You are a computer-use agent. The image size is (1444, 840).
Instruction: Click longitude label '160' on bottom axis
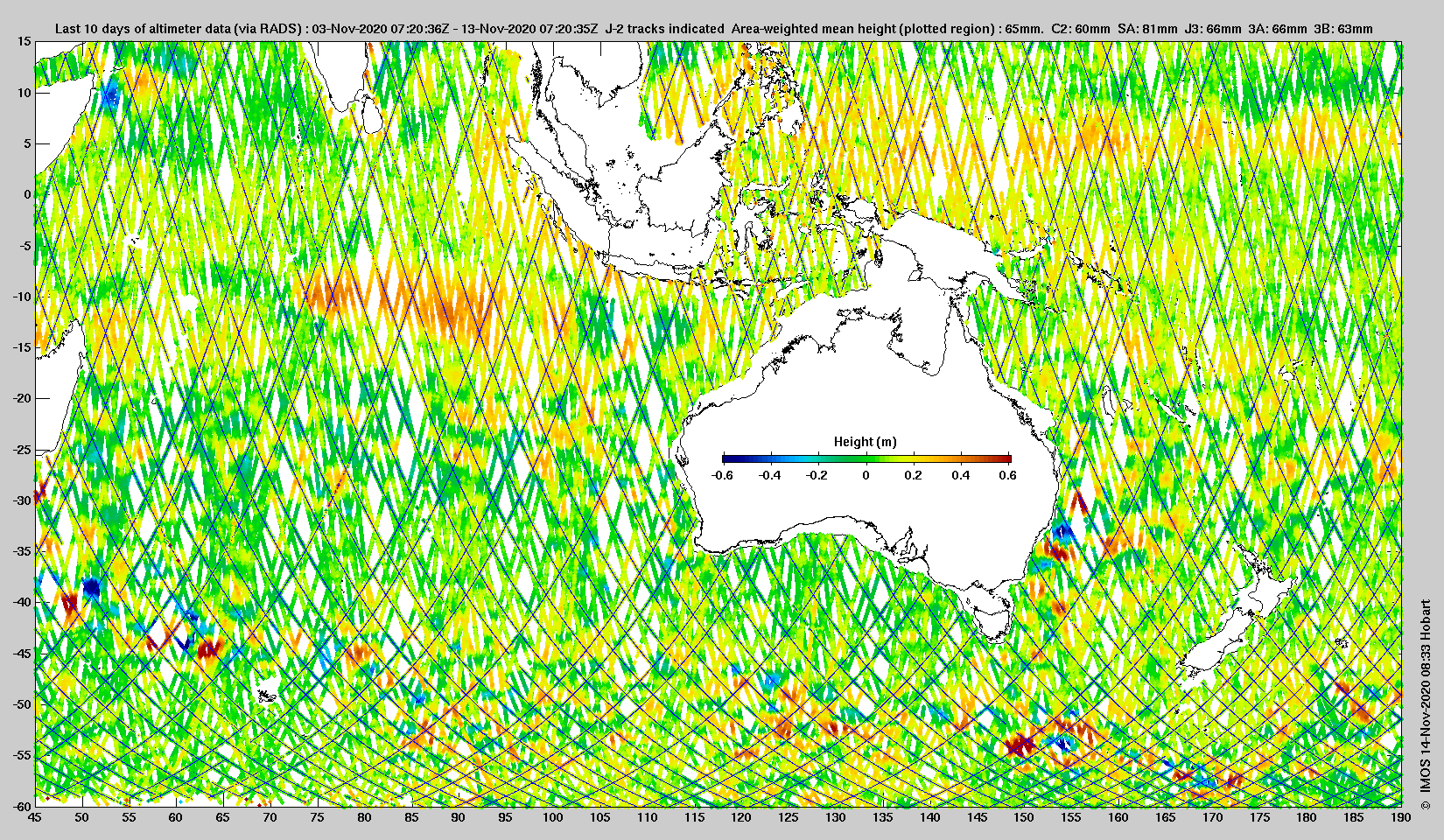1118,817
